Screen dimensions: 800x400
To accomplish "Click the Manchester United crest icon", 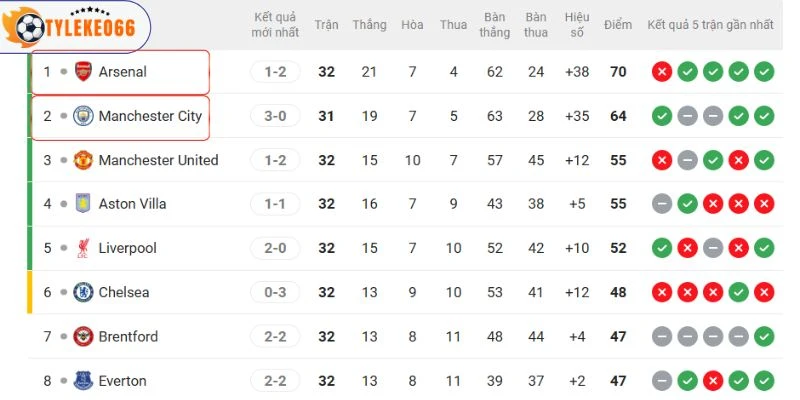I will click(x=83, y=160).
